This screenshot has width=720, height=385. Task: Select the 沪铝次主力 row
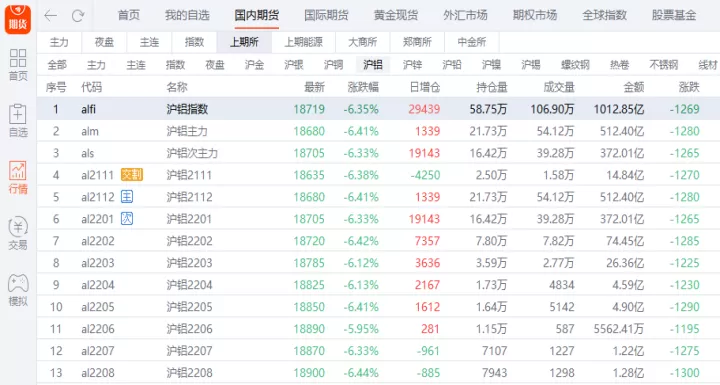(378, 153)
